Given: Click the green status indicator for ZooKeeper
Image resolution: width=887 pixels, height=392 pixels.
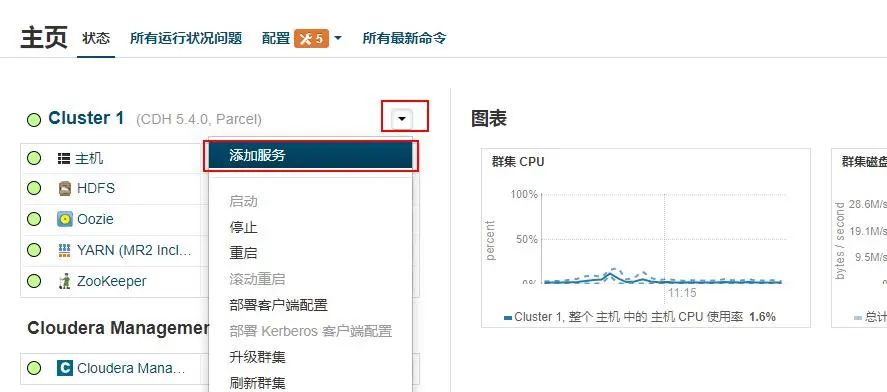Looking at the screenshot, I should [34, 281].
